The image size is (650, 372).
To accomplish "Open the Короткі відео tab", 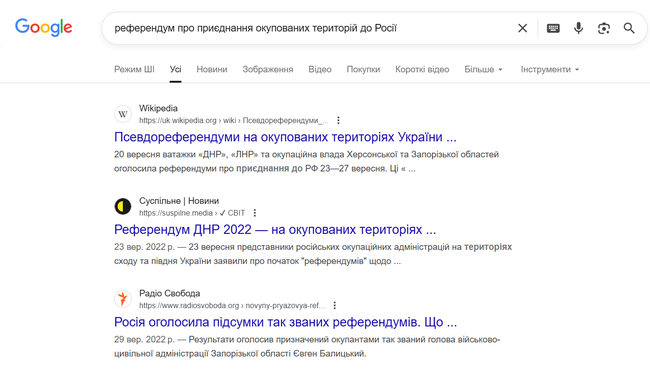I will pyautogui.click(x=422, y=69).
